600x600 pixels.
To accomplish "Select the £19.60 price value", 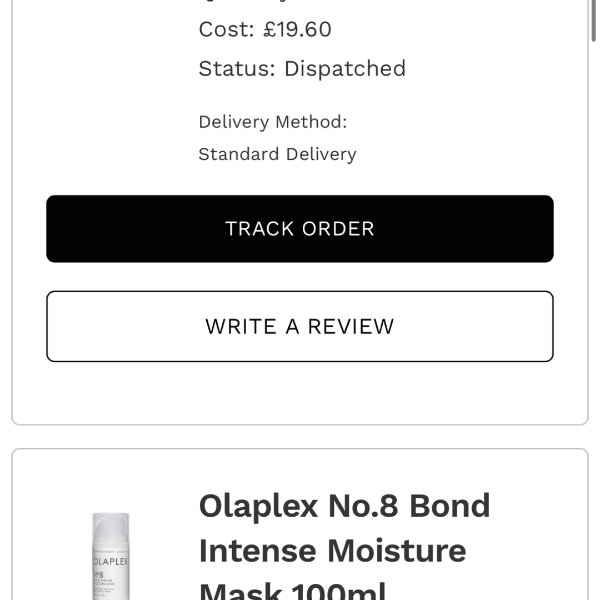I will (298, 29).
